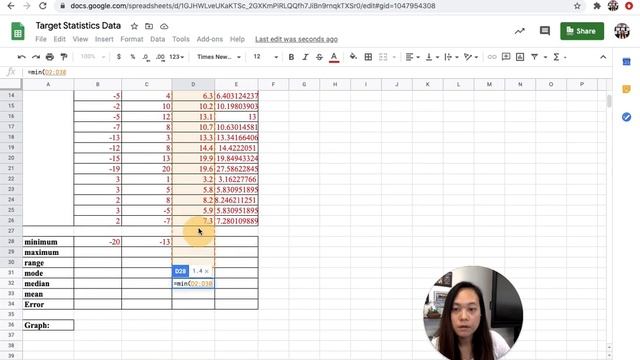
Task: Open vertical align dropdown
Action: tap(431, 57)
